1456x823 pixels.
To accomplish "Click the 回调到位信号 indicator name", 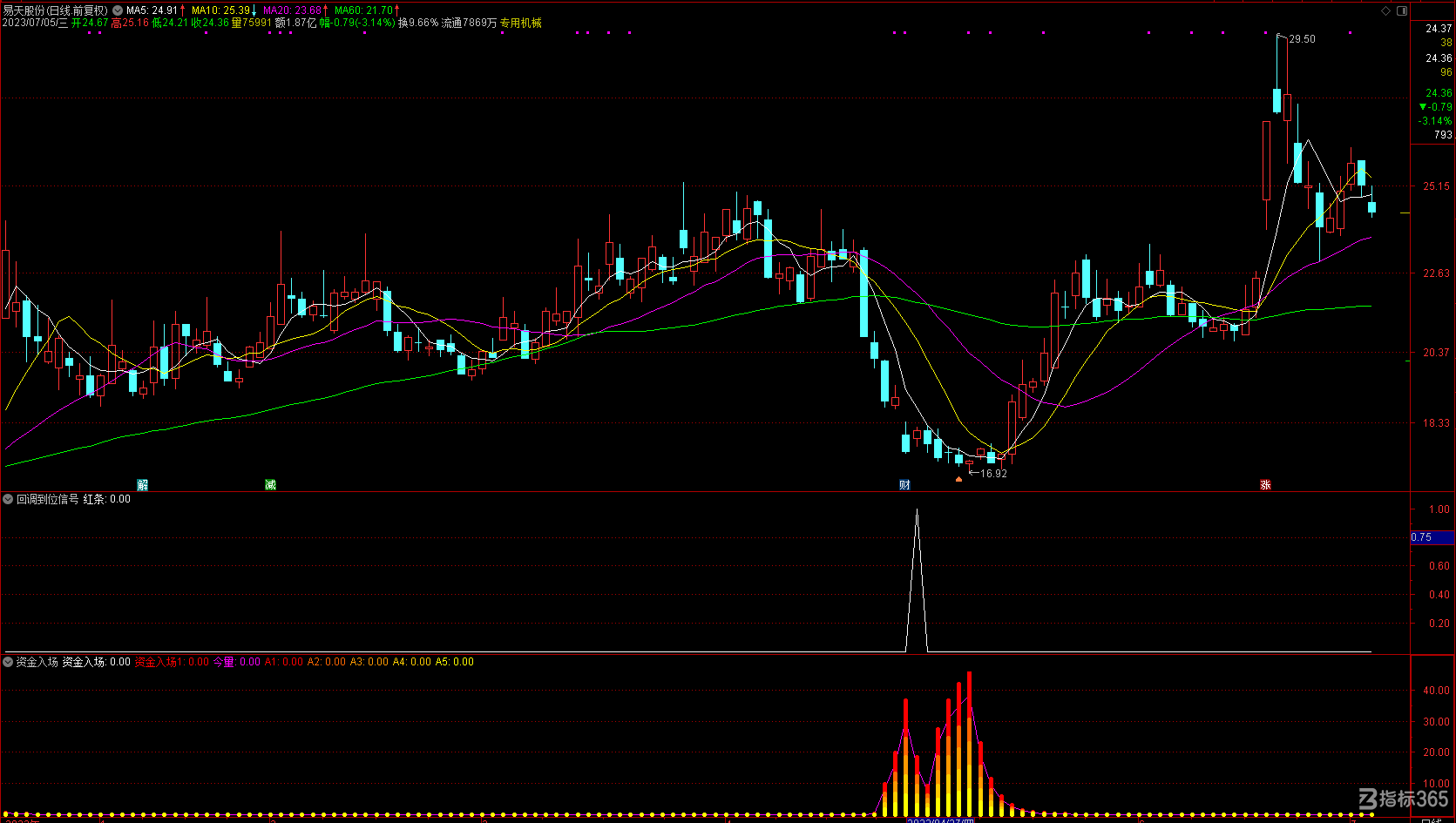I will tap(48, 499).
